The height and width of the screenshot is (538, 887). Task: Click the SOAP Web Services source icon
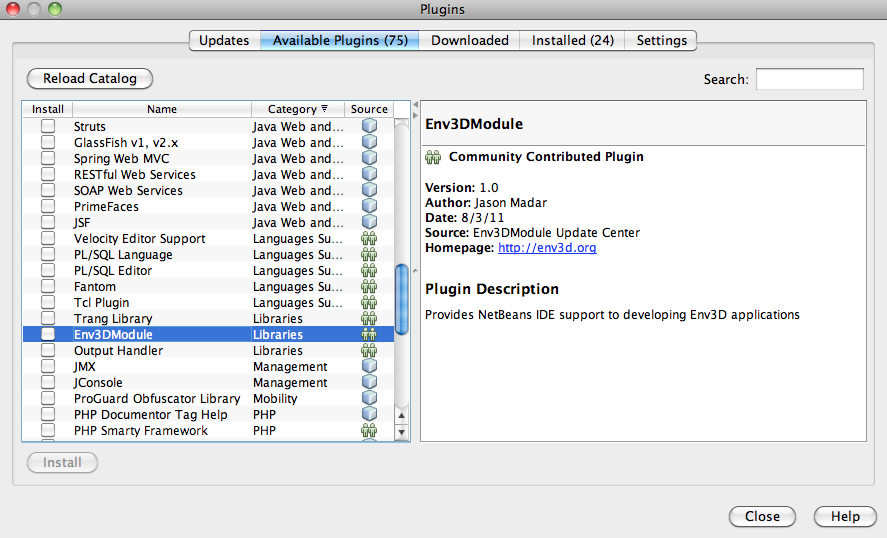coord(369,190)
